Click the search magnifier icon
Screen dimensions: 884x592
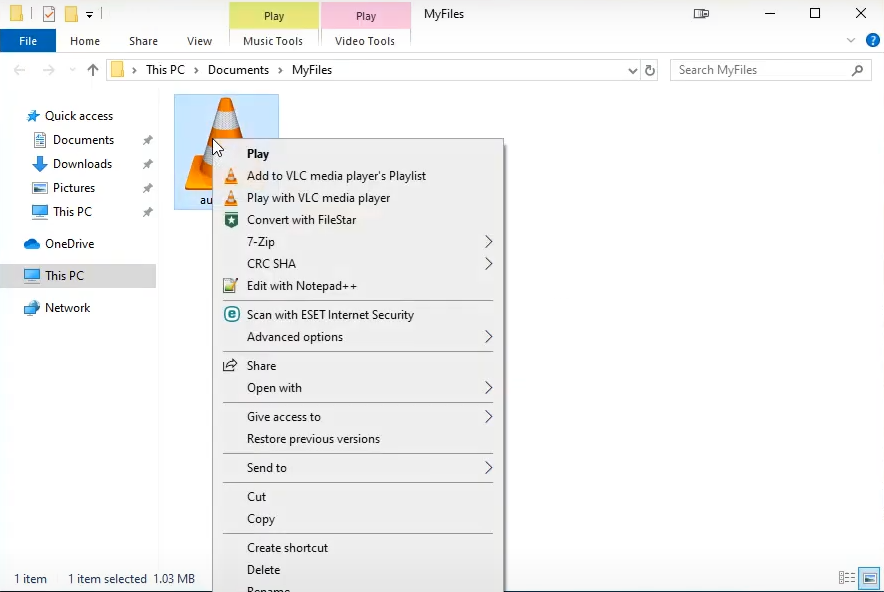pyautogui.click(x=858, y=70)
